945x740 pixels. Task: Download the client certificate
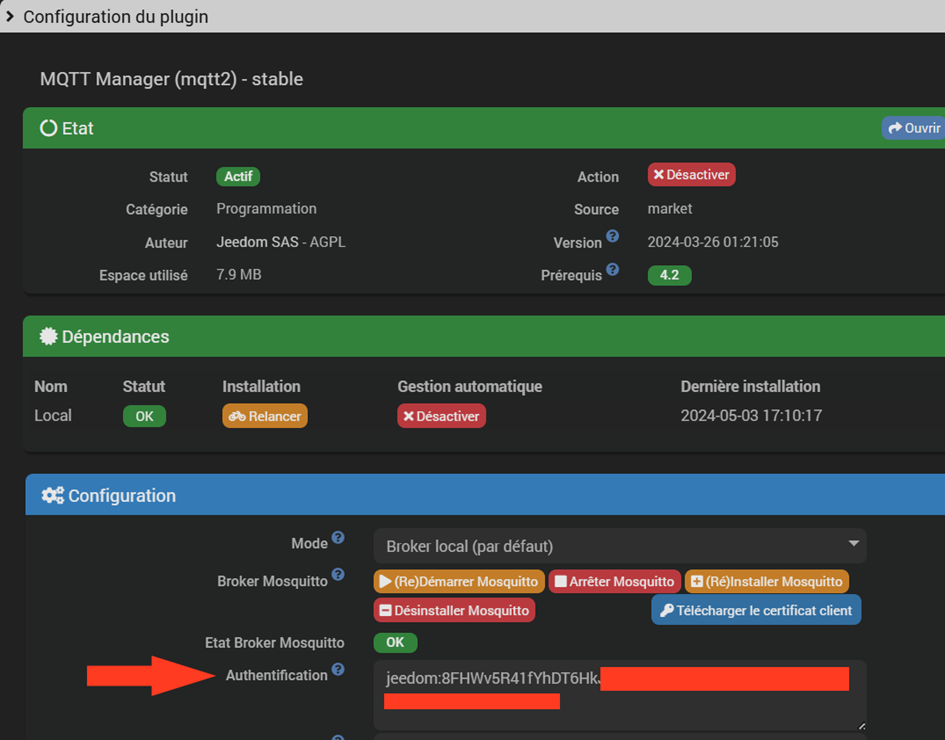(756, 610)
